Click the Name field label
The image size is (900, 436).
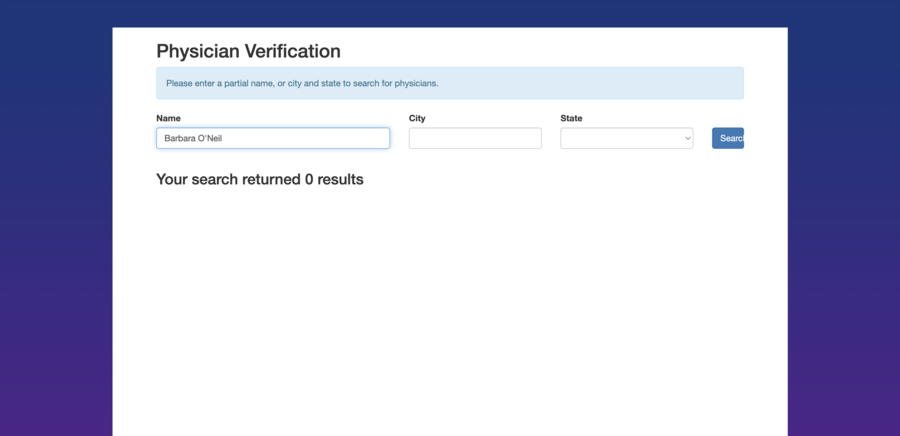(168, 118)
